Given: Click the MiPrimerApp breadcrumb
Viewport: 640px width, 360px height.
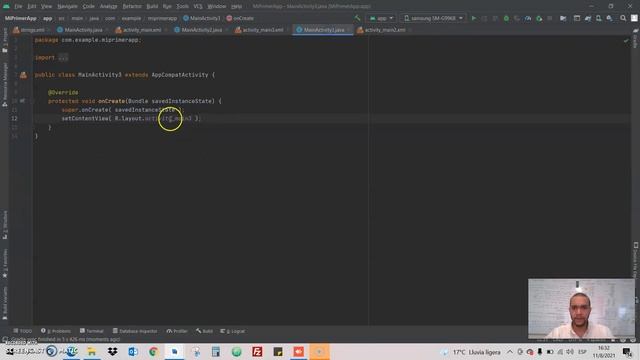Looking at the screenshot, I should coord(20,18).
